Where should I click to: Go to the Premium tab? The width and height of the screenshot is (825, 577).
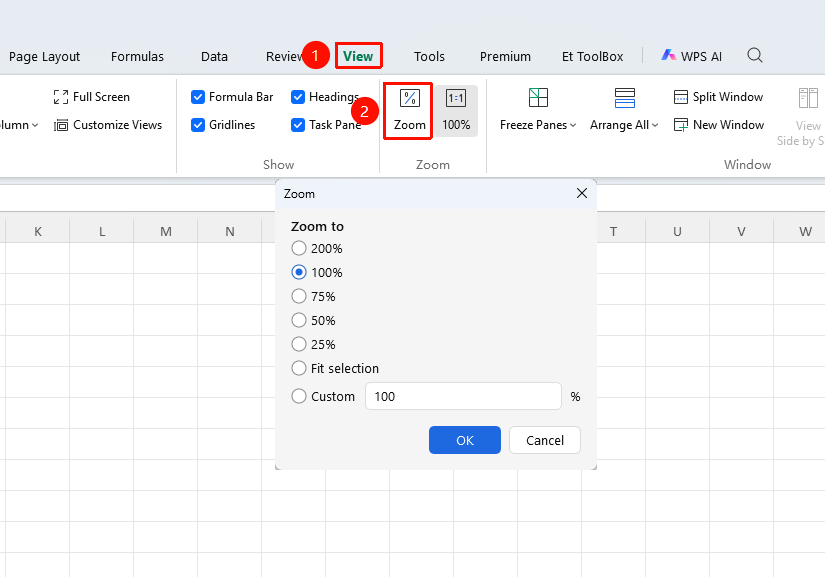[505, 56]
